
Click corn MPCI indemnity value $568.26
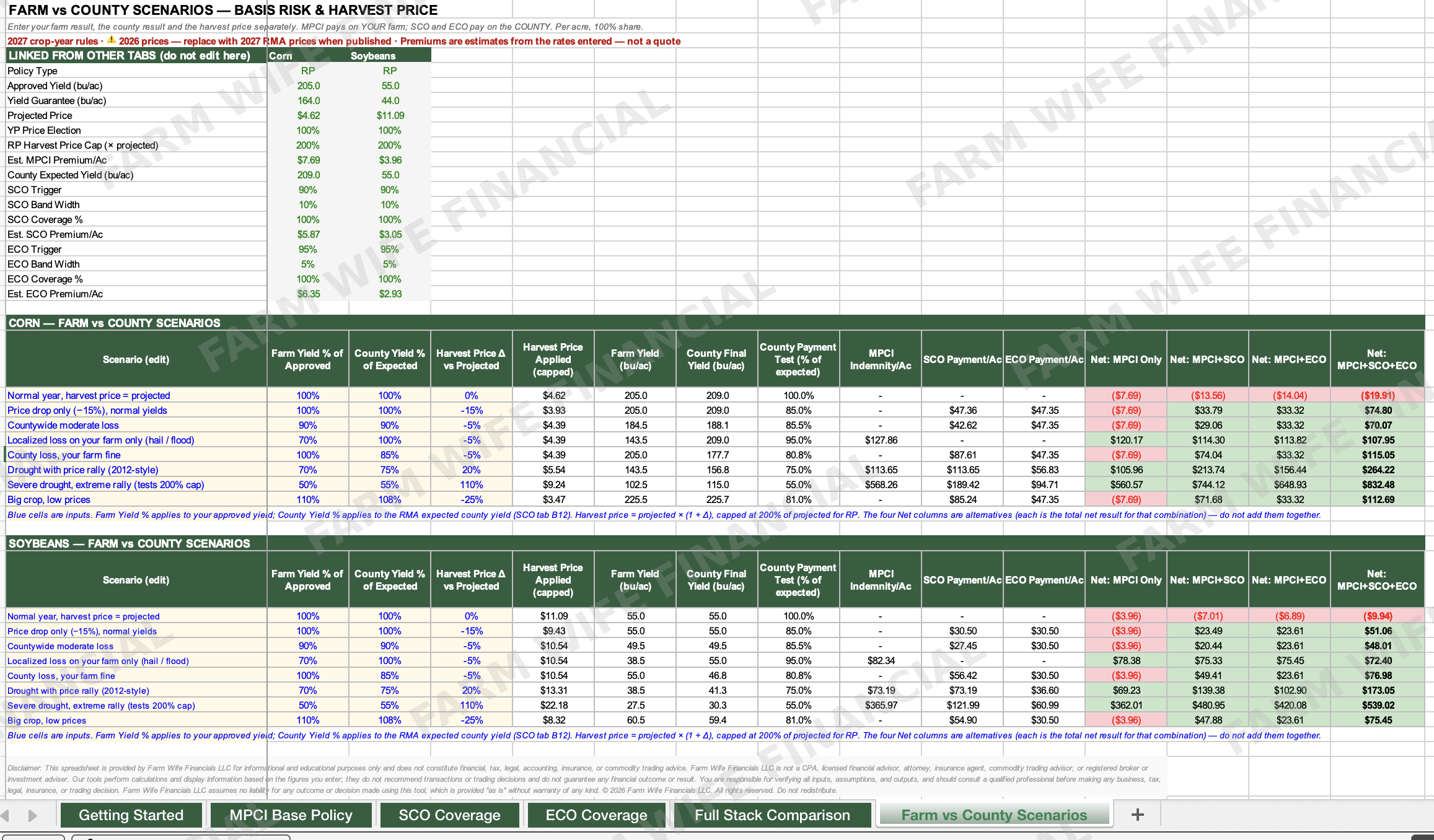coord(881,484)
